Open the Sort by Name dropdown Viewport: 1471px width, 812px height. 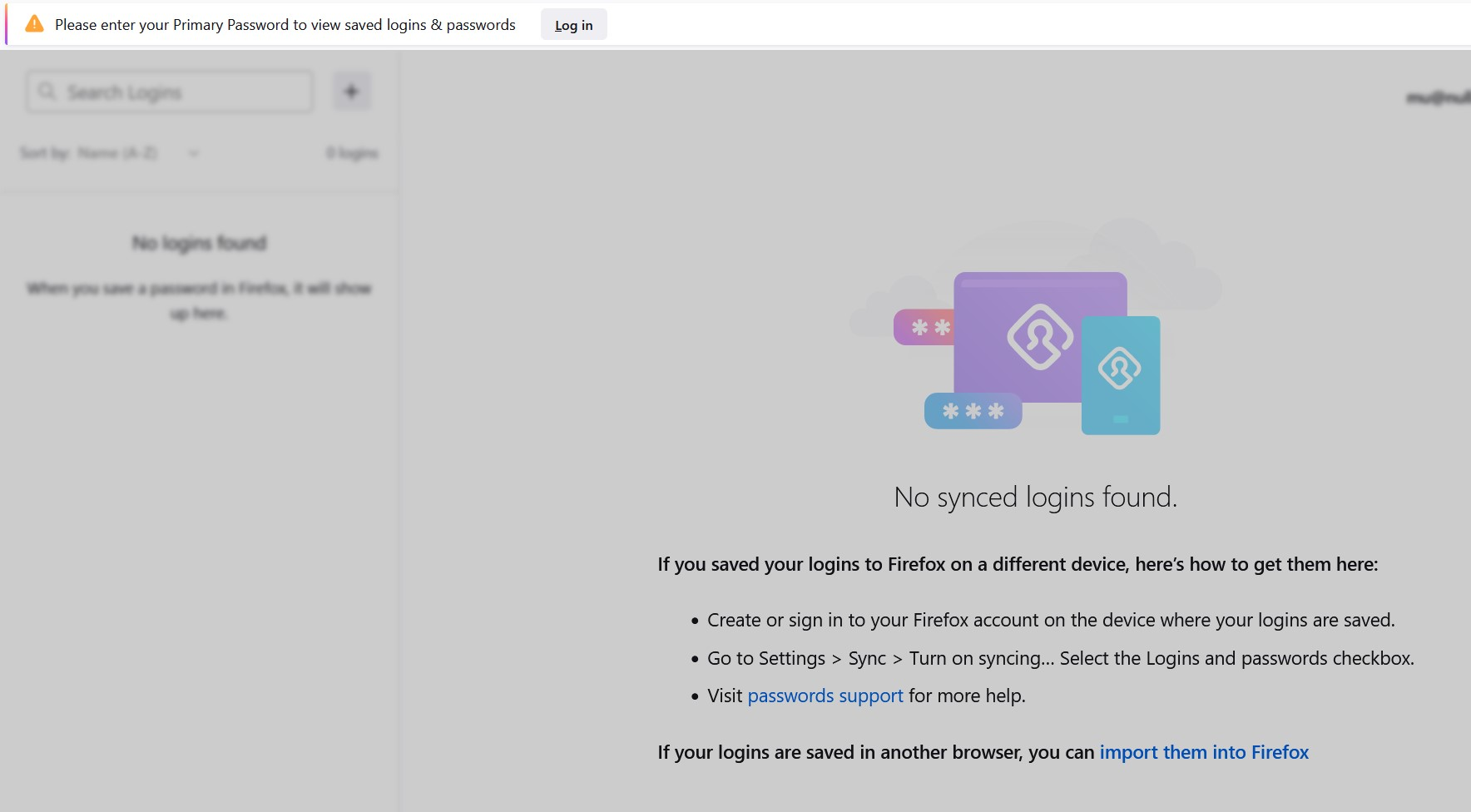coord(137,153)
